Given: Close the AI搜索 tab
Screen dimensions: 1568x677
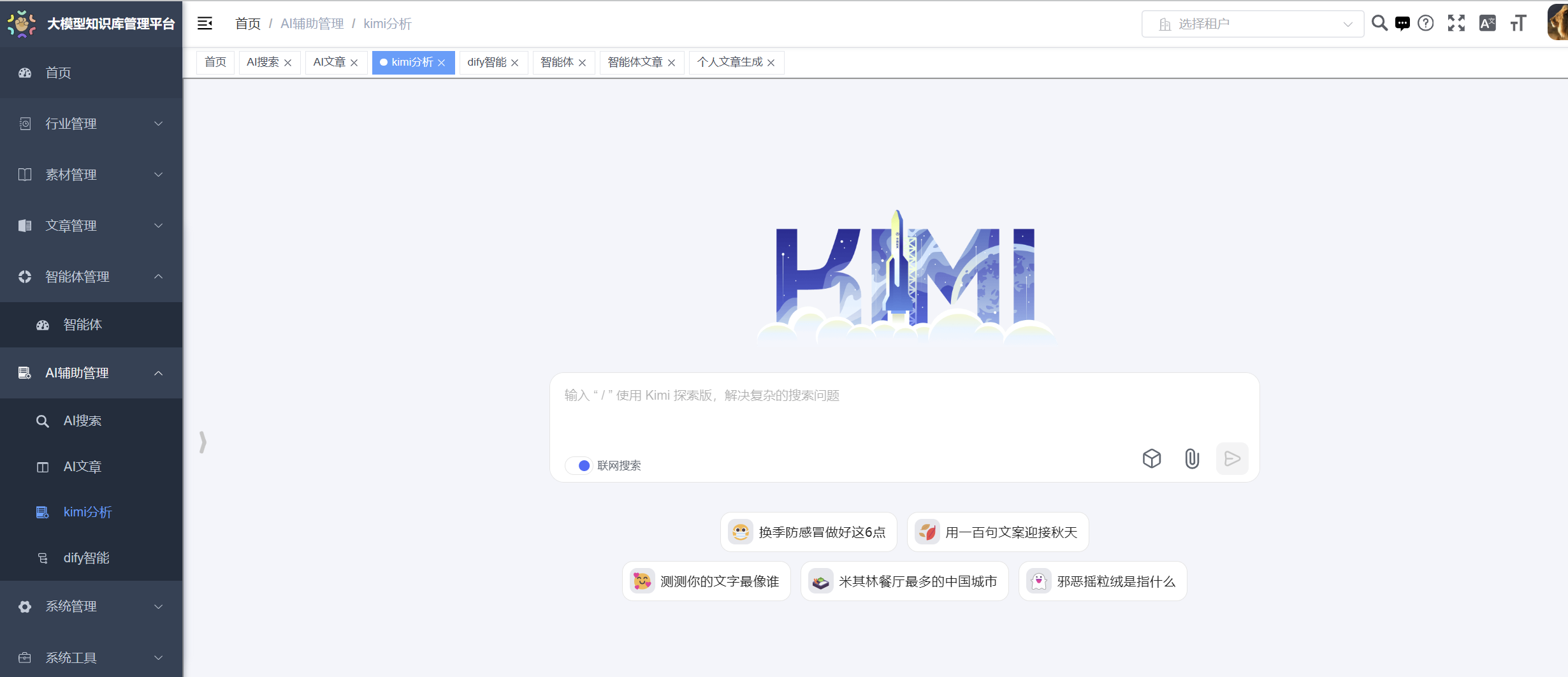Looking at the screenshot, I should click(288, 62).
